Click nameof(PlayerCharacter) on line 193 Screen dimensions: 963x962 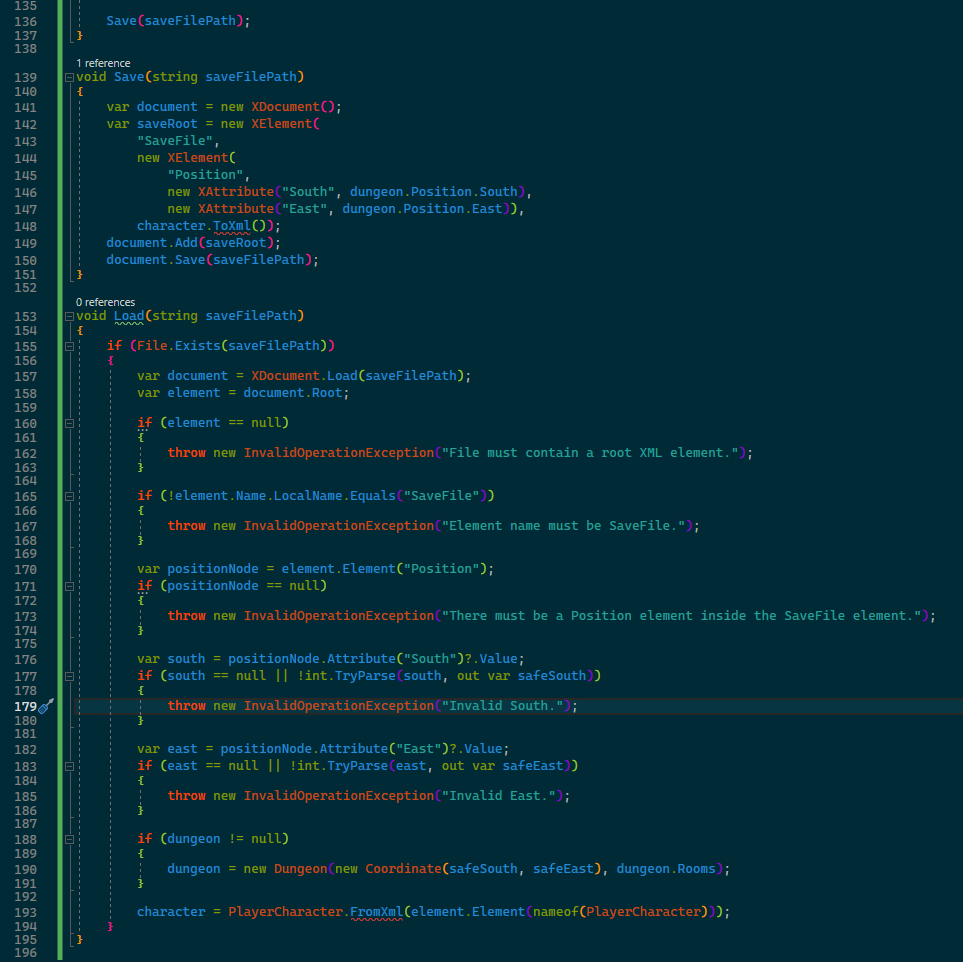620,912
